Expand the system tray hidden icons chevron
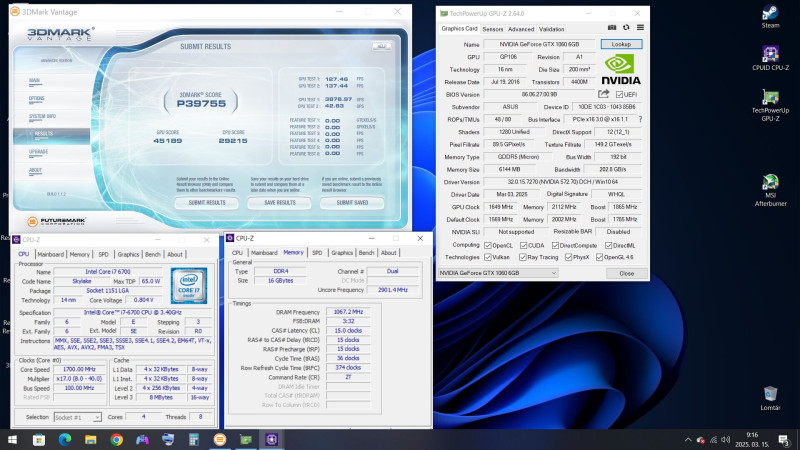This screenshot has height=450, width=800. (x=688, y=440)
